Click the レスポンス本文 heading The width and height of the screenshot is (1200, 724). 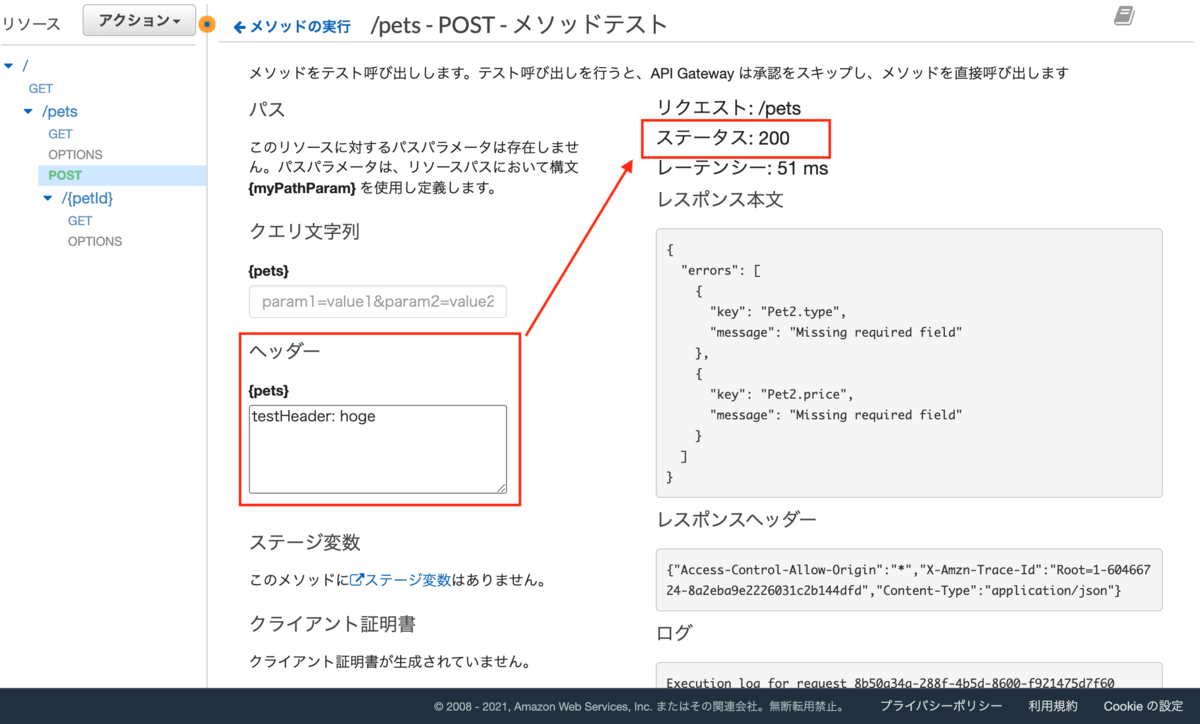coord(720,199)
